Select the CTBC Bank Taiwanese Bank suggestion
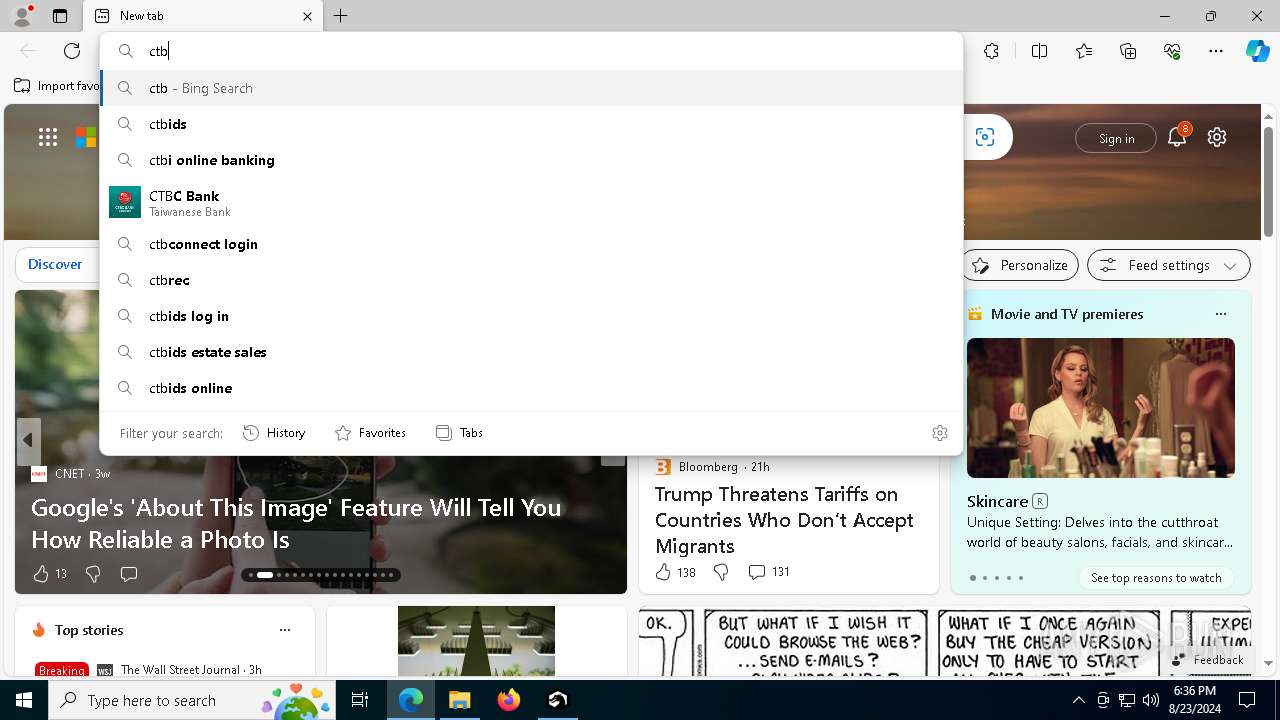1280x720 pixels. (x=531, y=202)
